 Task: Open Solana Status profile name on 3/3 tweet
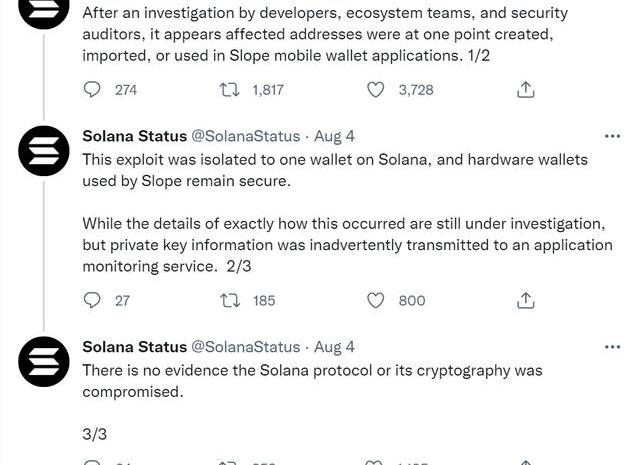[134, 347]
